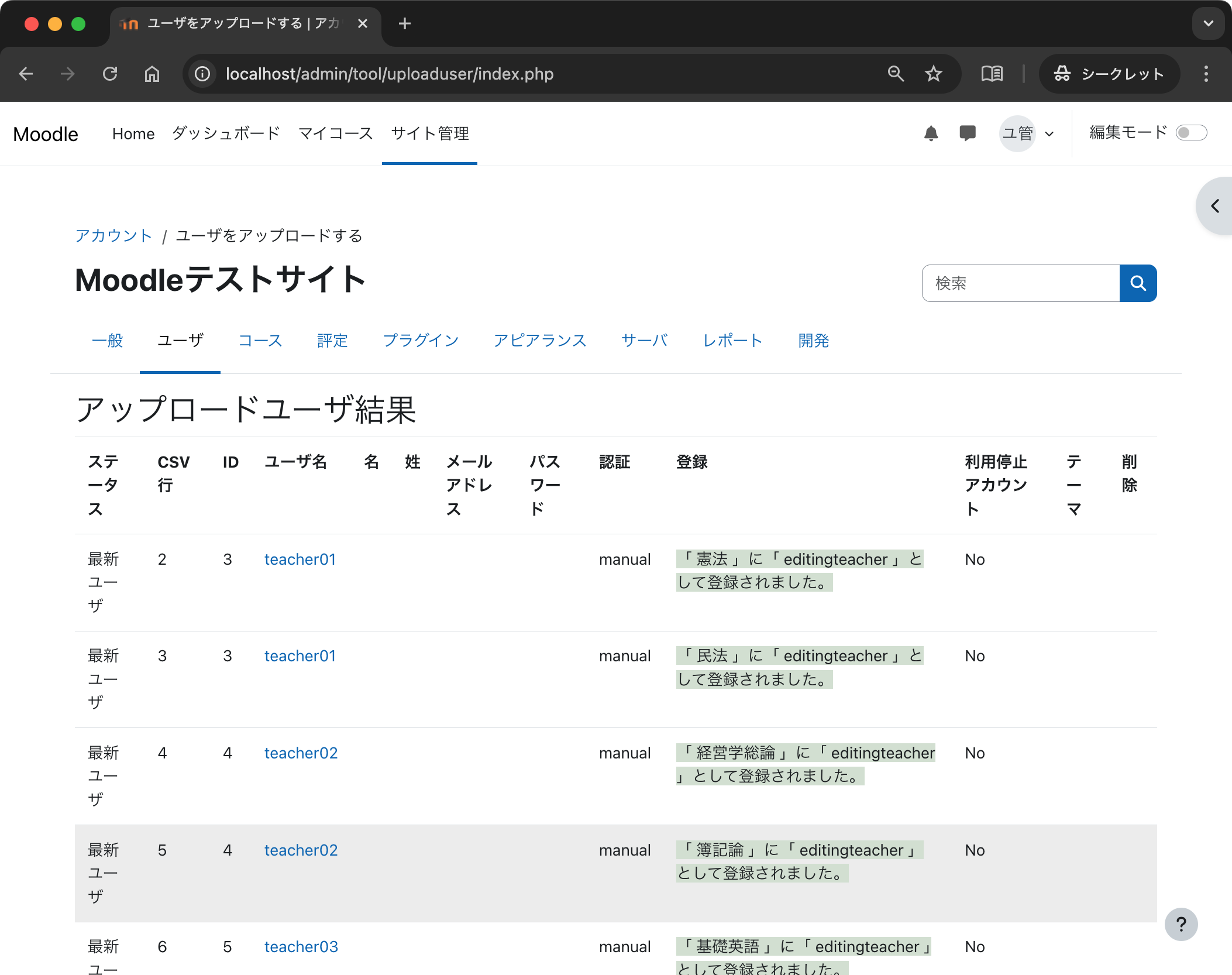The image size is (1232, 975).
Task: Select the ダッシュボード navigation item
Action: 226,133
